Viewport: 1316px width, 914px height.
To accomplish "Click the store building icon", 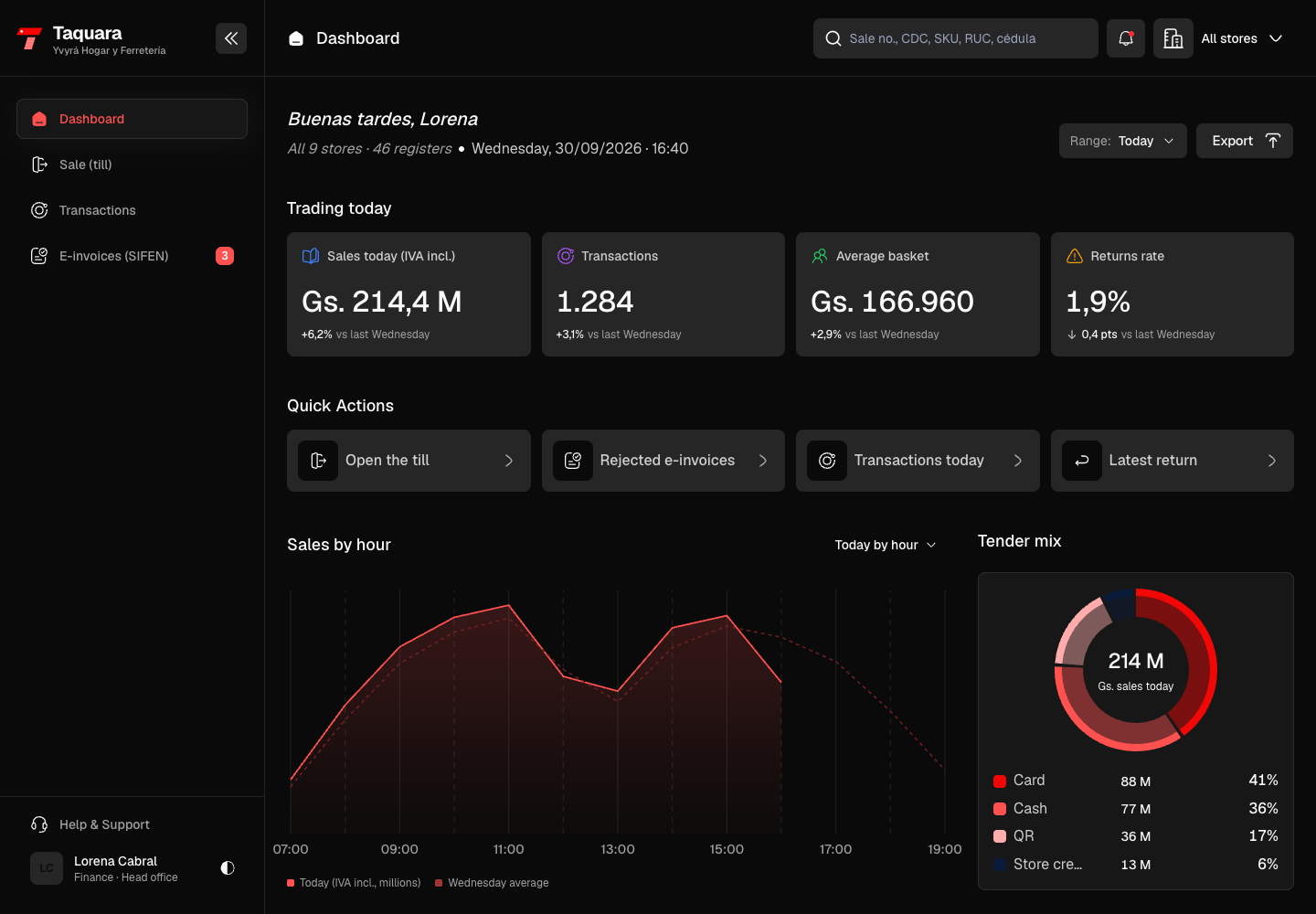I will click(1173, 38).
